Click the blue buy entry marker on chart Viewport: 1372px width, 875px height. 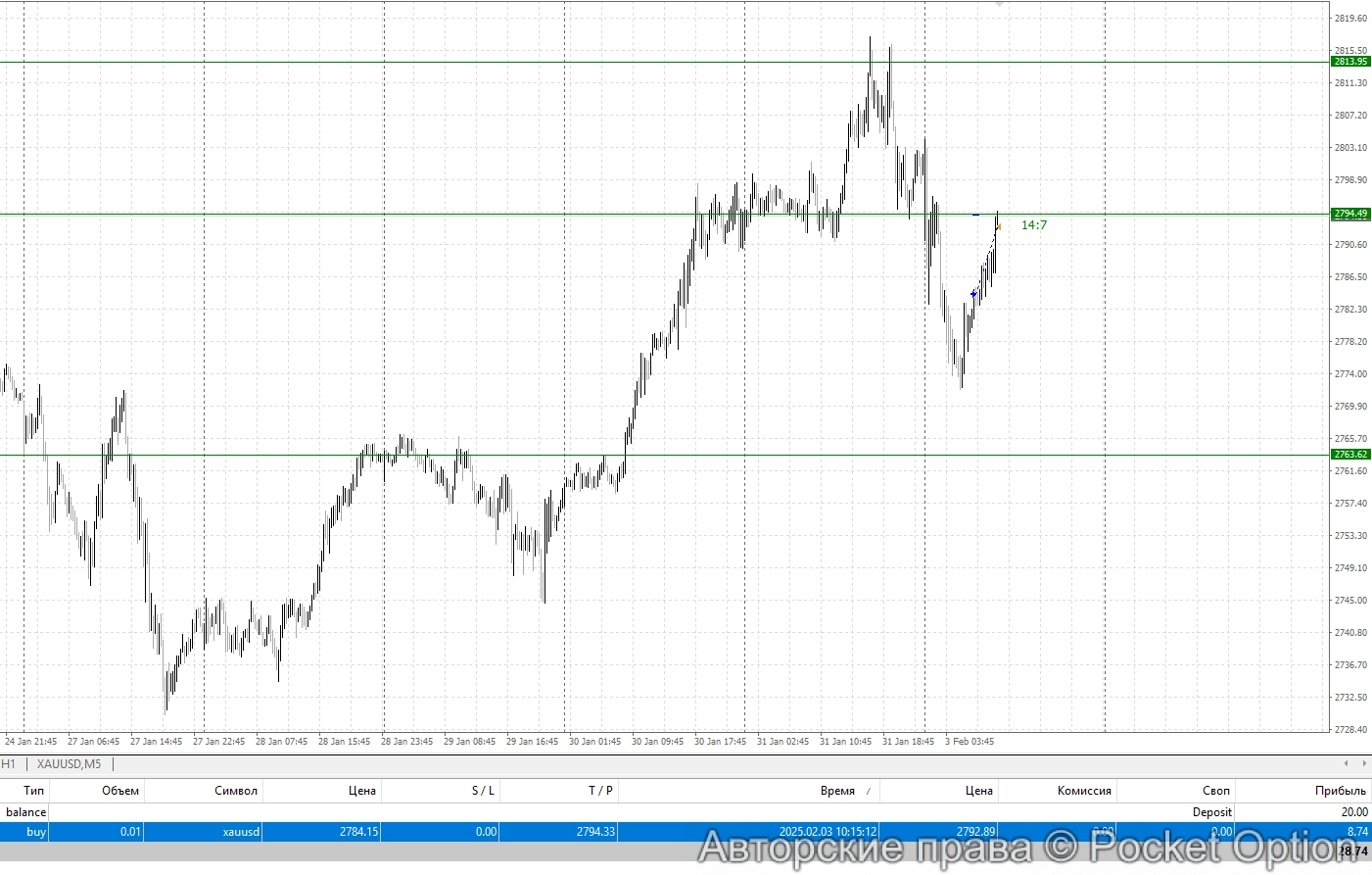point(973,294)
